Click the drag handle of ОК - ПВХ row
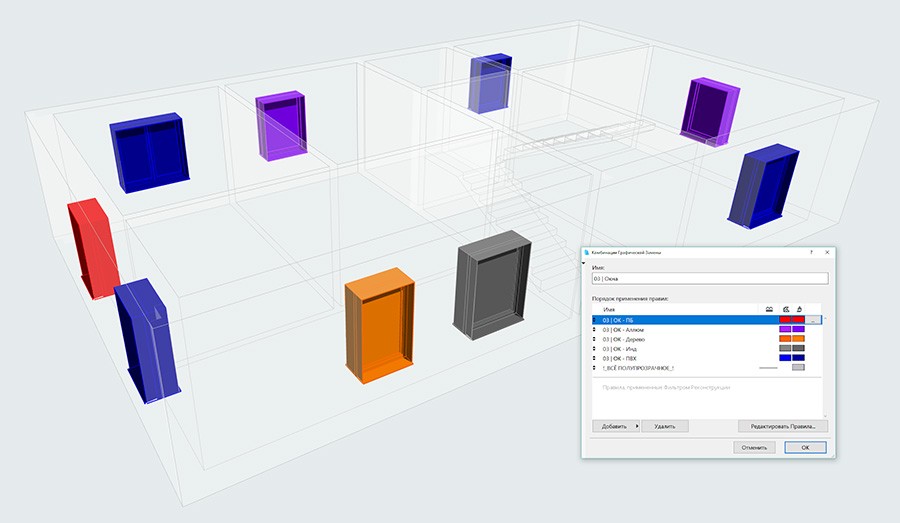900x523 pixels. pos(595,358)
